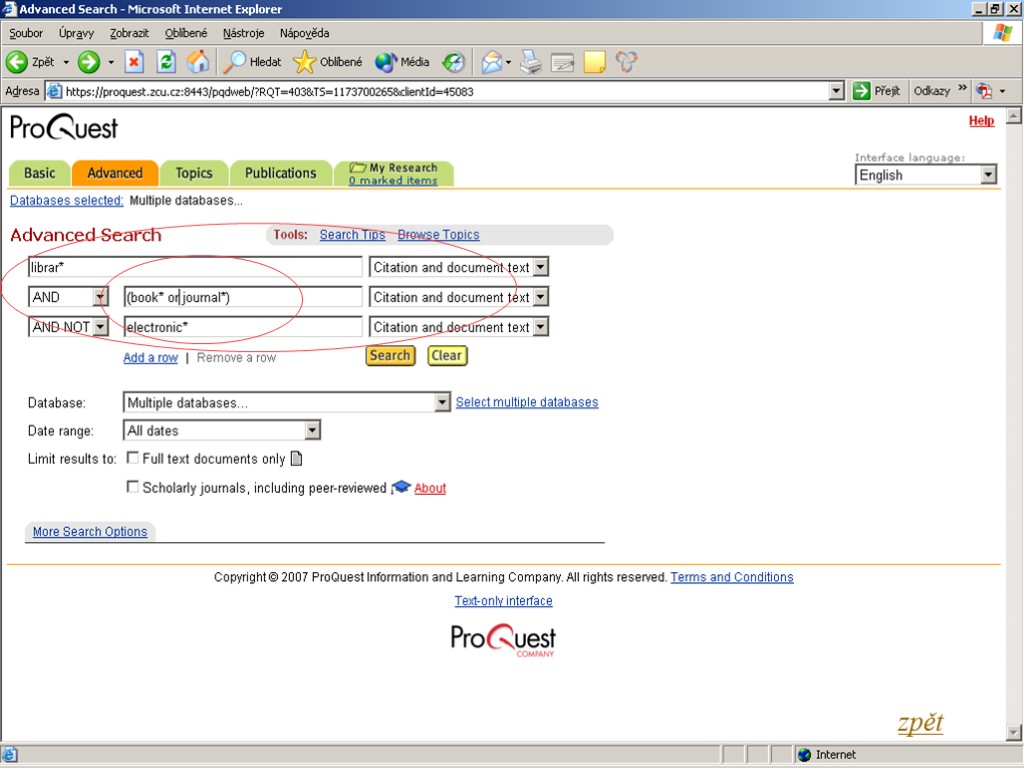Go to the Home page icon
The height and width of the screenshot is (768, 1024).
pyautogui.click(x=199, y=62)
